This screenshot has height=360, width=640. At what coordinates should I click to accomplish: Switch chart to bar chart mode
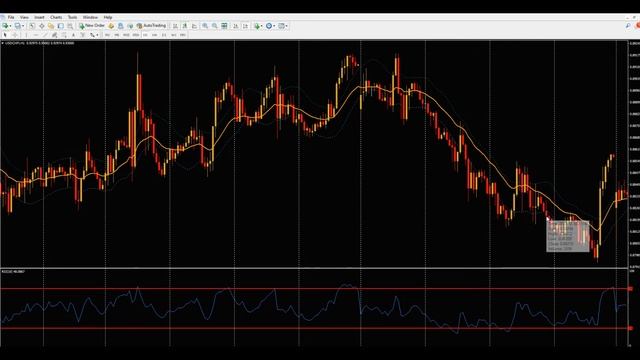pos(175,26)
